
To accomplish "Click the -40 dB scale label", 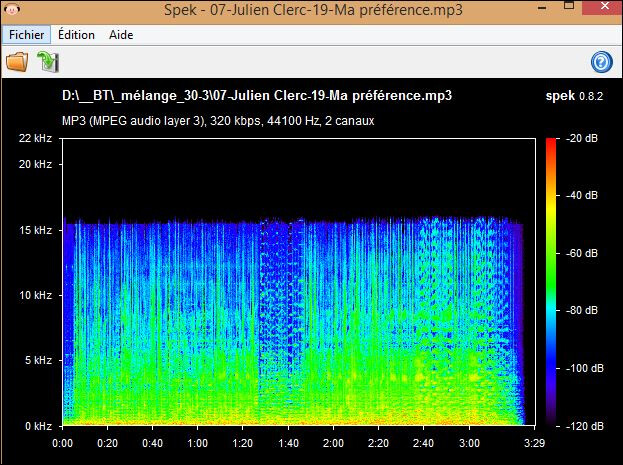I will 582,195.
